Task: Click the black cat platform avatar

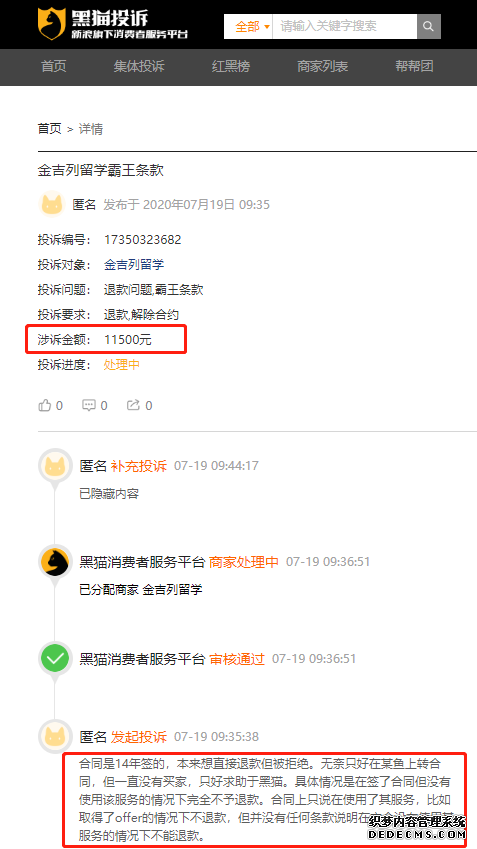Action: pos(55,562)
